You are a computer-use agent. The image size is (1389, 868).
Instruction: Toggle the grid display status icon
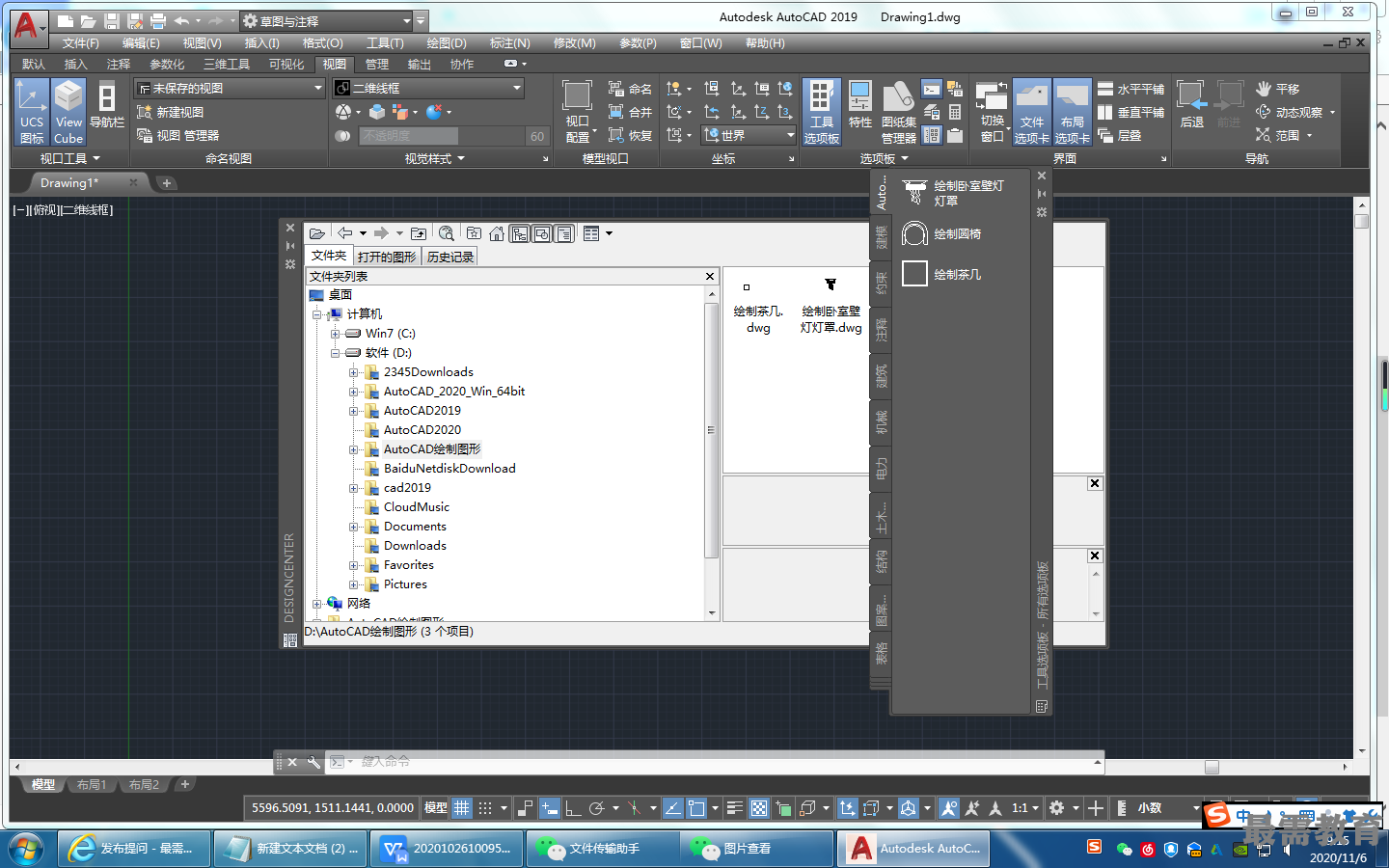pyautogui.click(x=462, y=808)
